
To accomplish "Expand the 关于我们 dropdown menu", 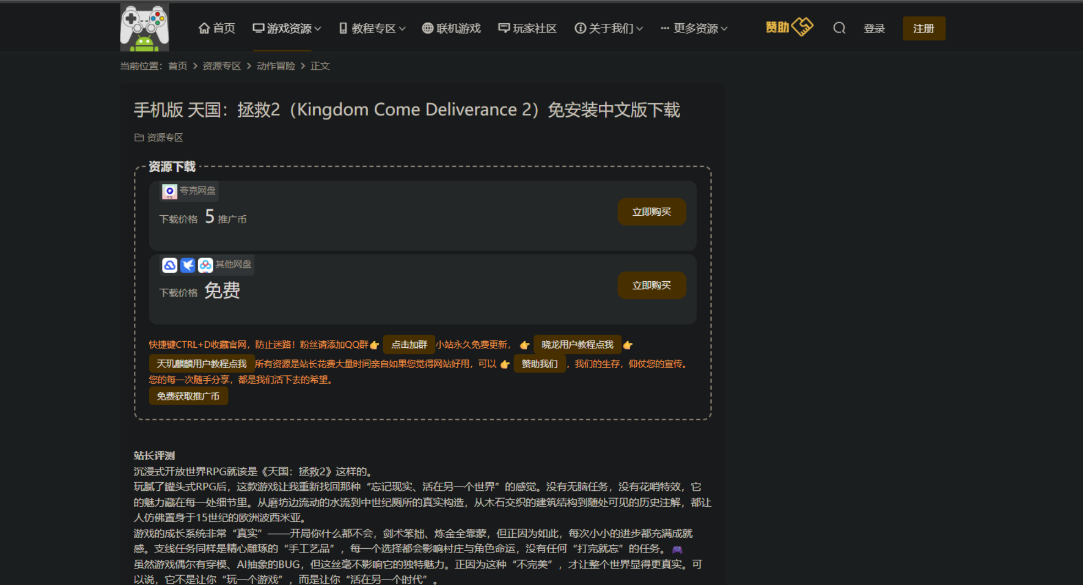I will tap(608, 28).
